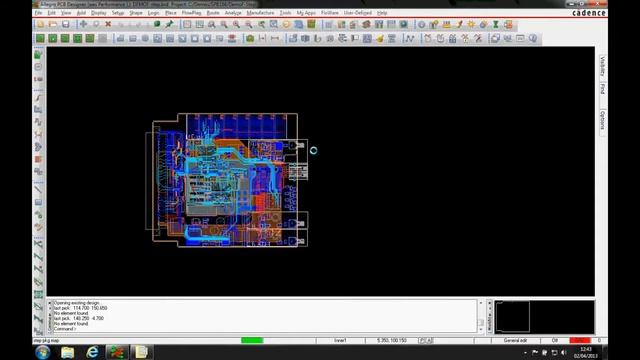Click the yellow broom cleanup icon
The height and width of the screenshot is (360, 640).
380,38
